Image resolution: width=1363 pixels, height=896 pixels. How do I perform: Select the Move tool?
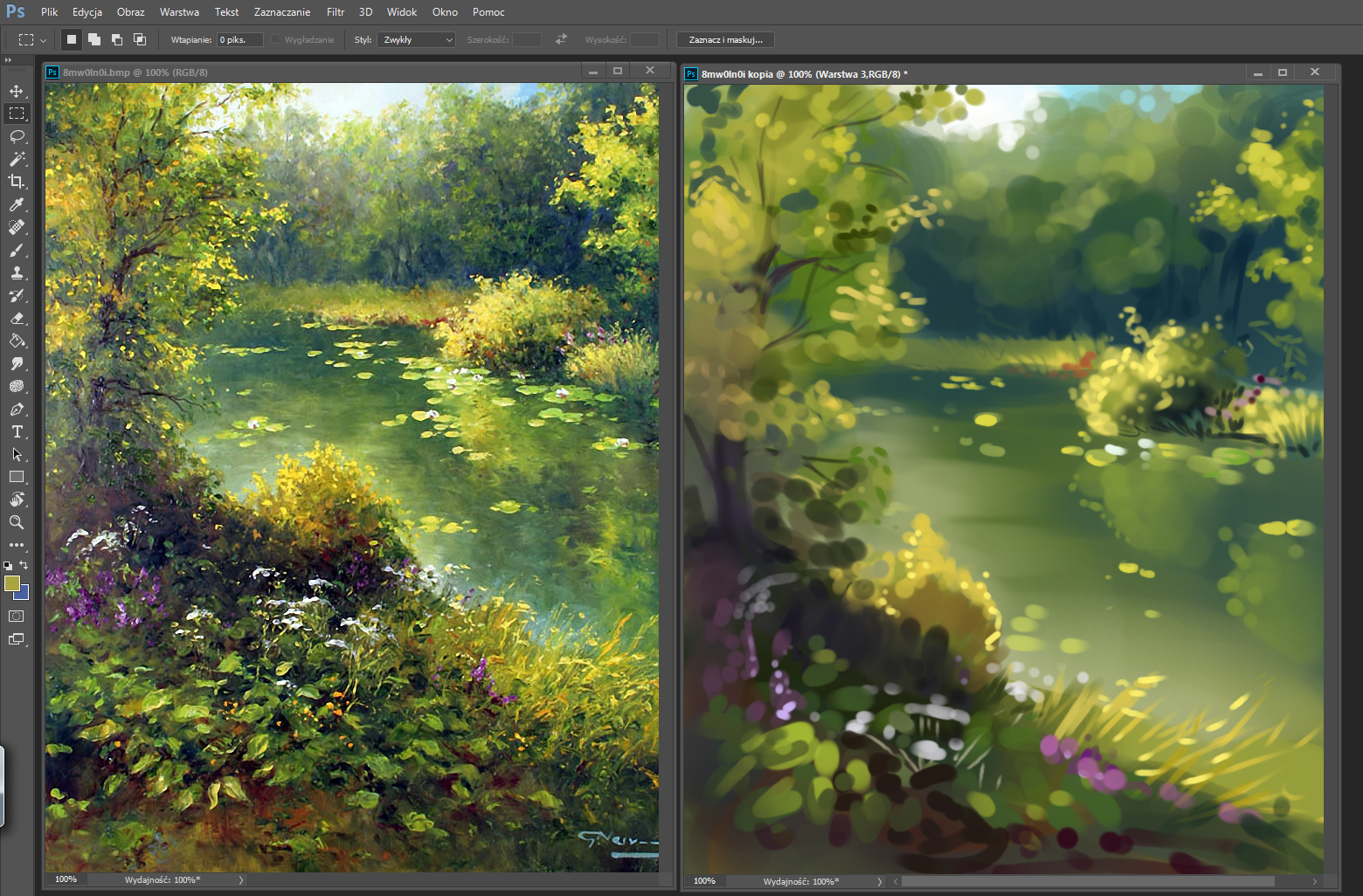point(17,91)
